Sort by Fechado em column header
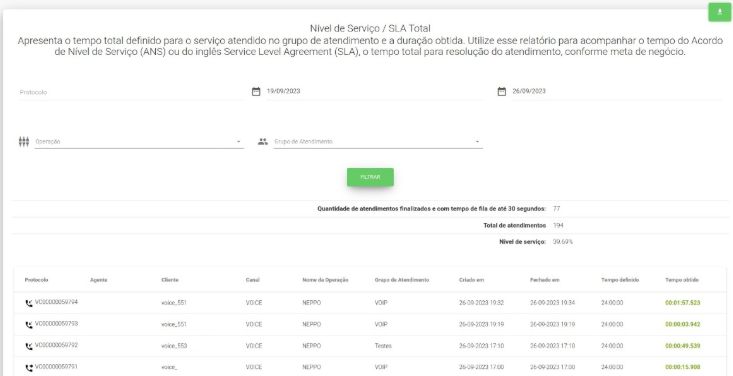The height and width of the screenshot is (376, 733). (545, 280)
